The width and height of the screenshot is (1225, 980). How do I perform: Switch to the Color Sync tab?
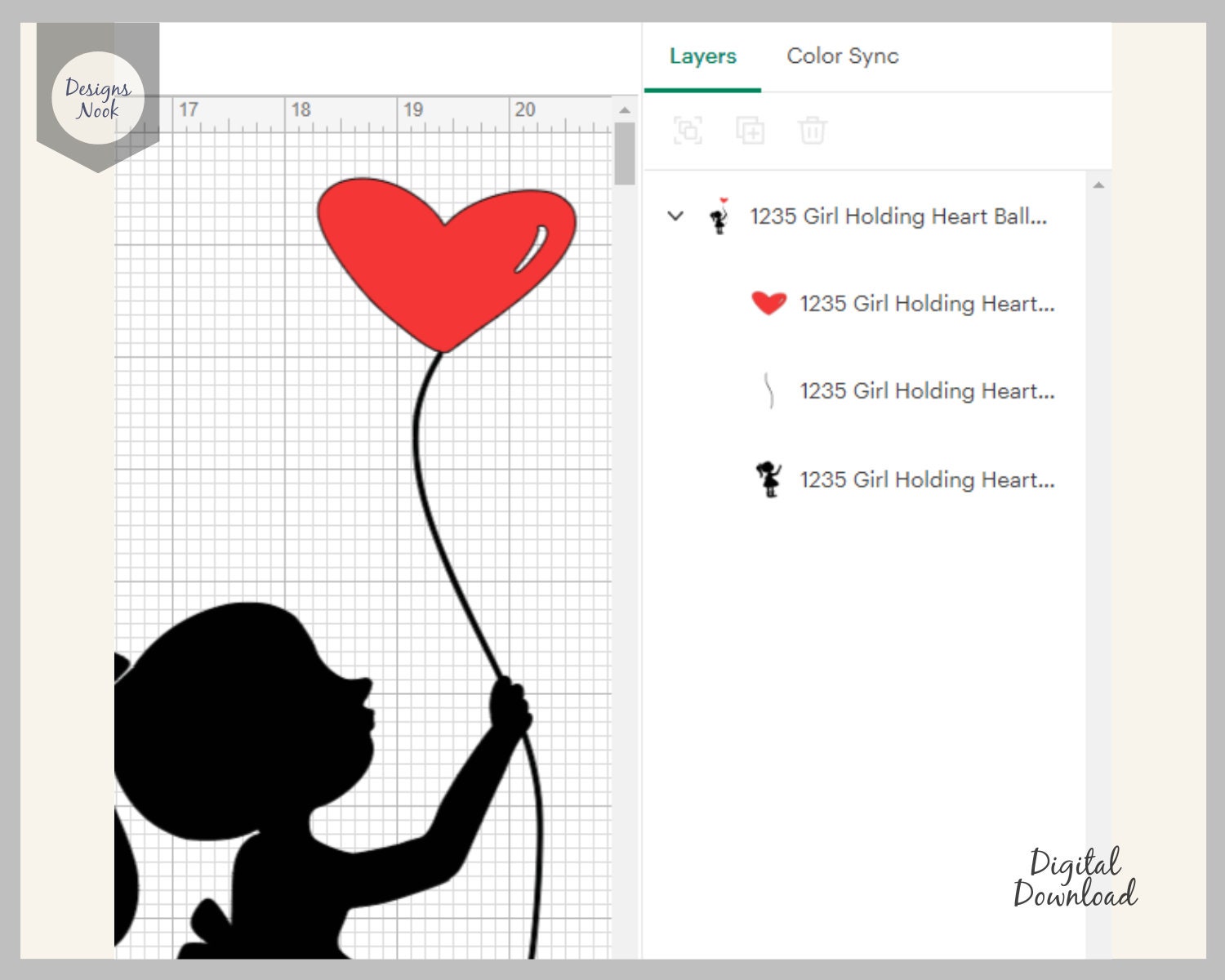click(842, 56)
